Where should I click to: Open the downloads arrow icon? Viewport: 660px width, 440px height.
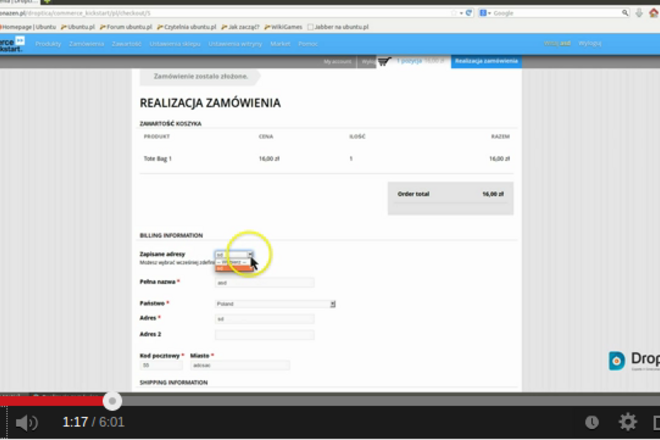click(639, 13)
